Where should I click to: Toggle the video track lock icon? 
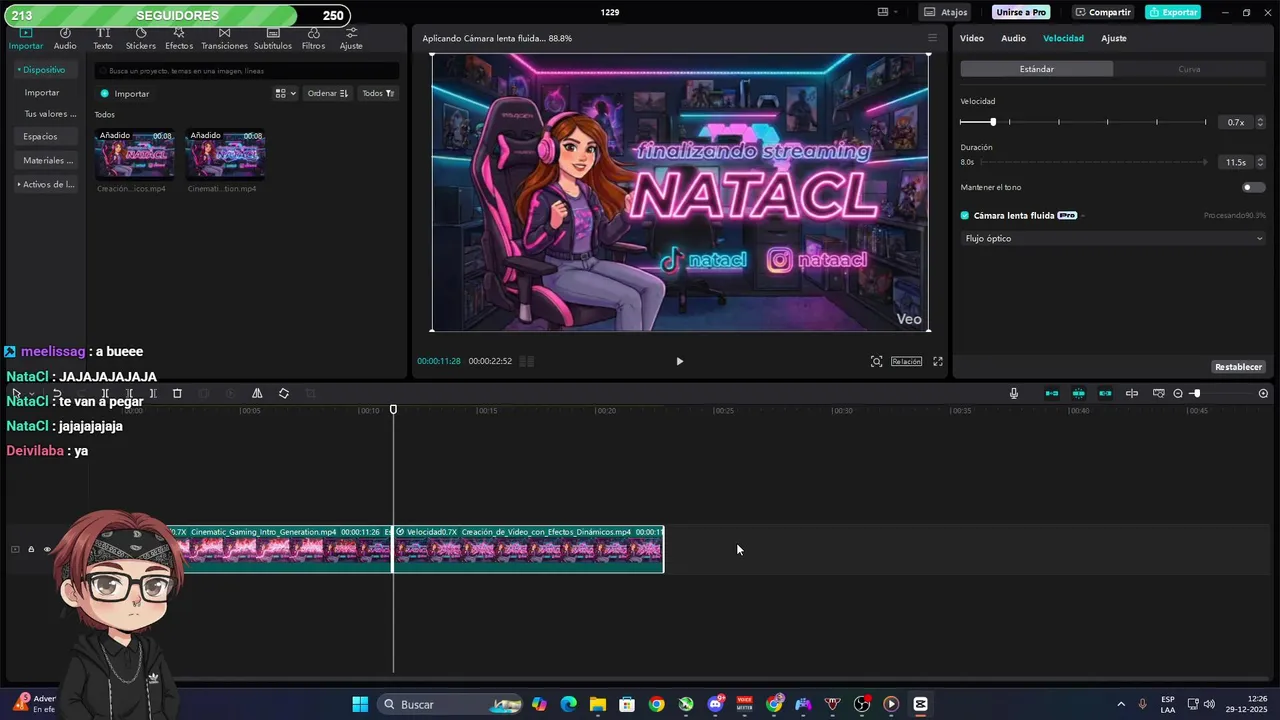pyautogui.click(x=31, y=549)
